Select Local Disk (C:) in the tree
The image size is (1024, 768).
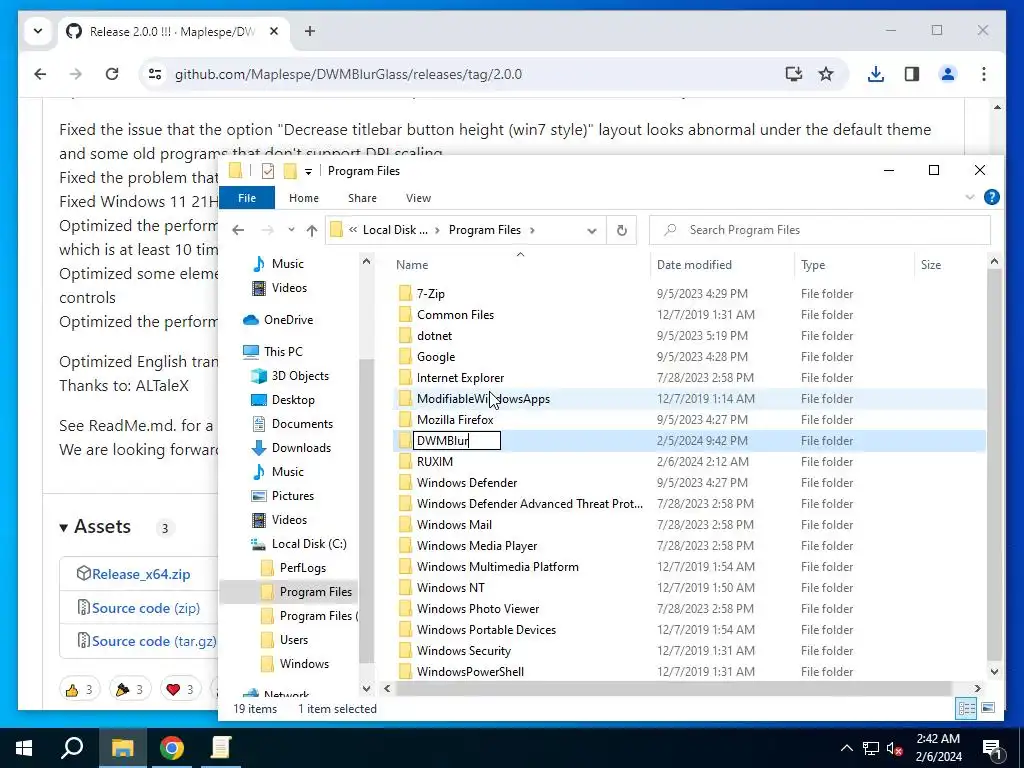(x=309, y=544)
